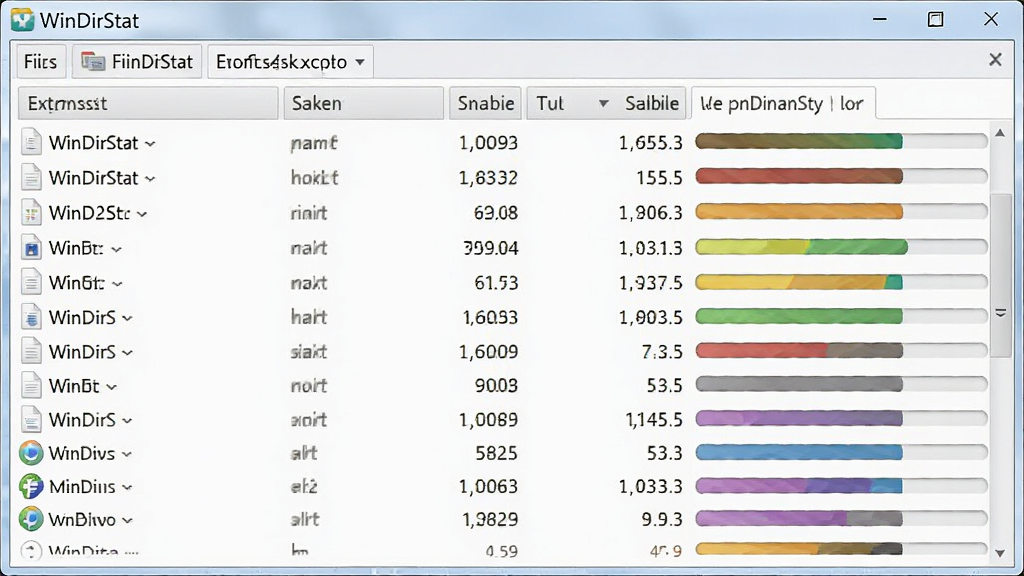
Task: Select the 'pamt' cell
Action: tap(313, 143)
